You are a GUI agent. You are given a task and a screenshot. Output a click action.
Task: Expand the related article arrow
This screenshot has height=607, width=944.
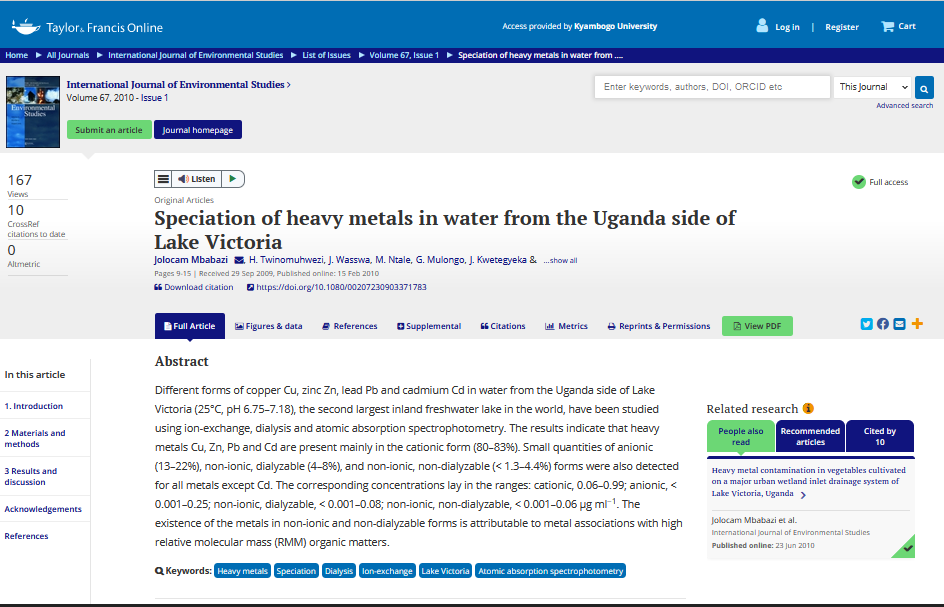pos(803,495)
